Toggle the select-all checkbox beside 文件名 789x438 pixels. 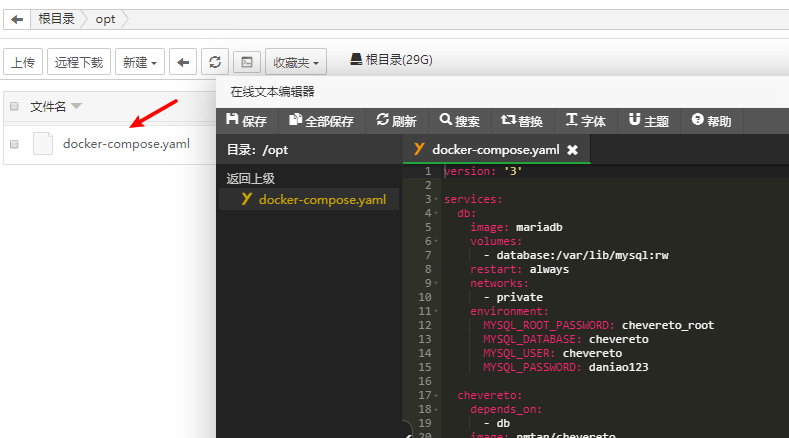tap(14, 106)
